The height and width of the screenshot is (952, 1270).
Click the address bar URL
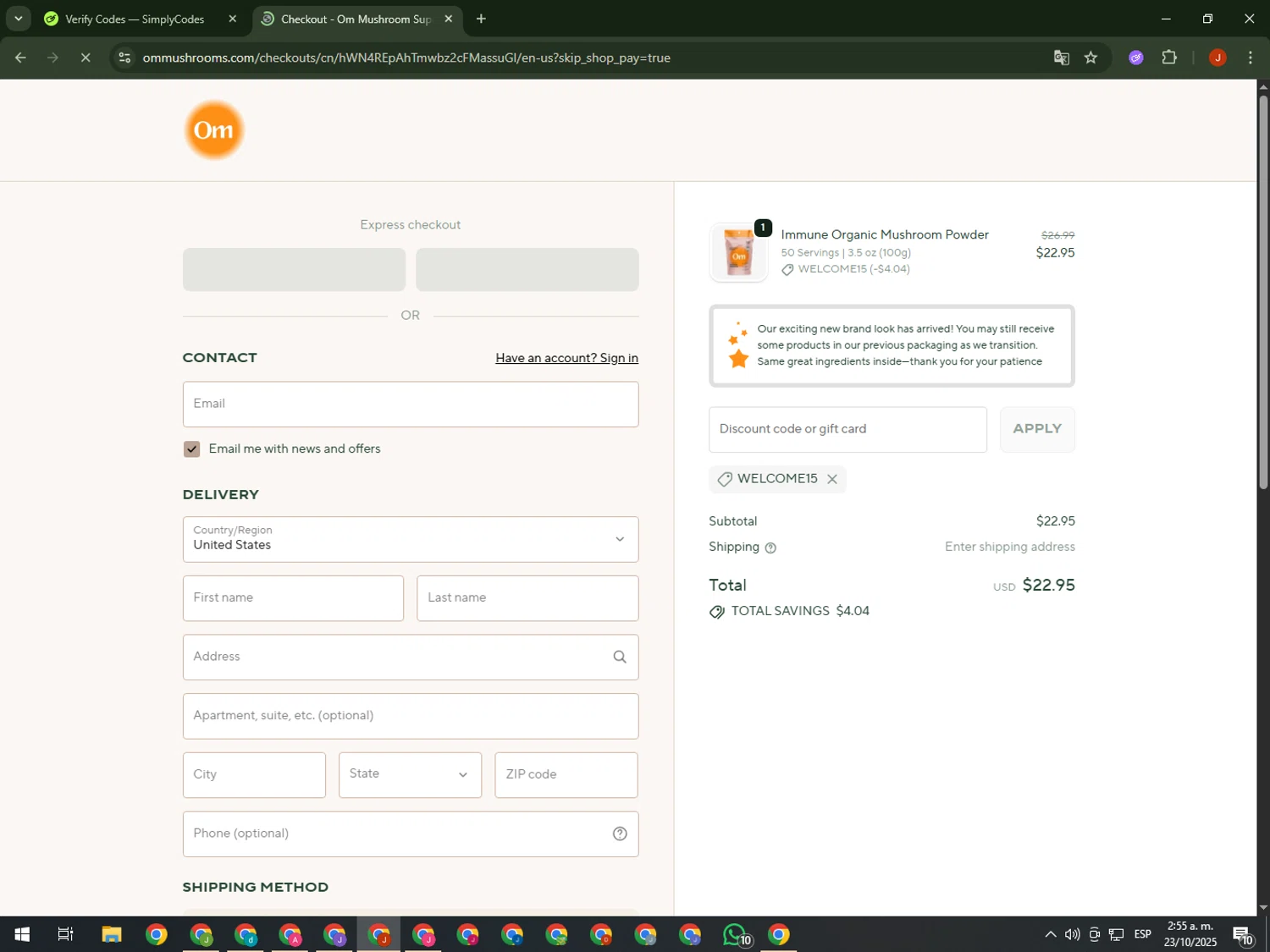[406, 58]
